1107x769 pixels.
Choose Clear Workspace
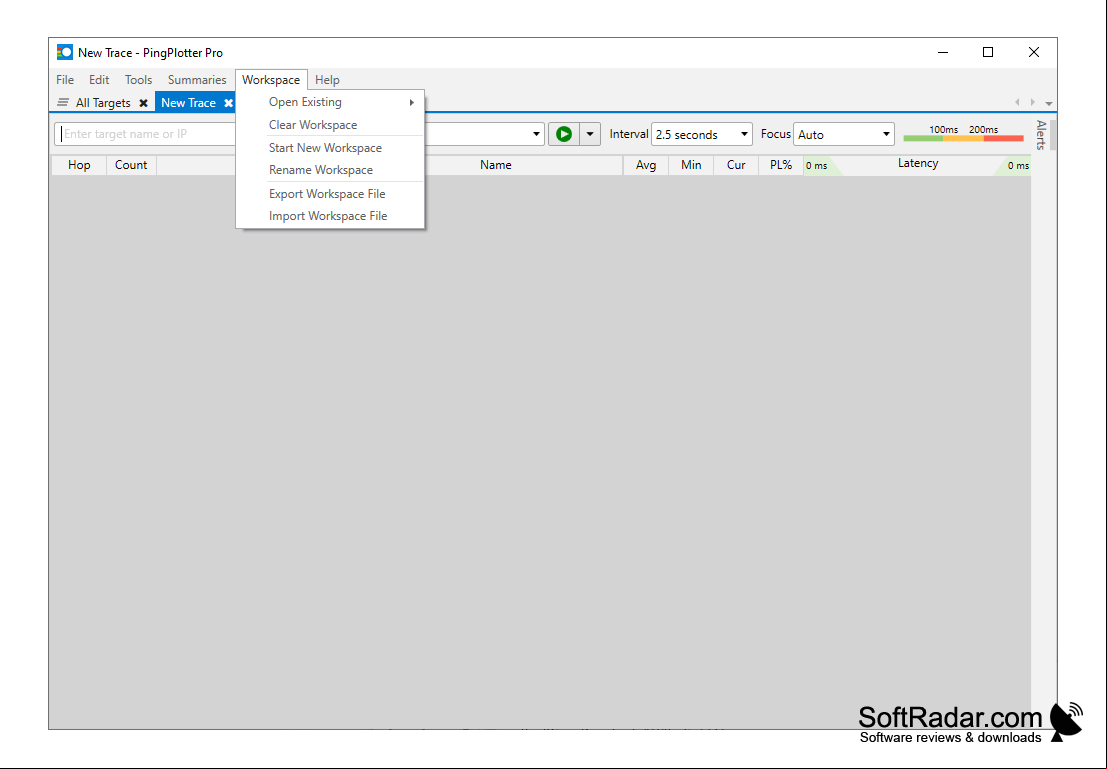point(330,125)
